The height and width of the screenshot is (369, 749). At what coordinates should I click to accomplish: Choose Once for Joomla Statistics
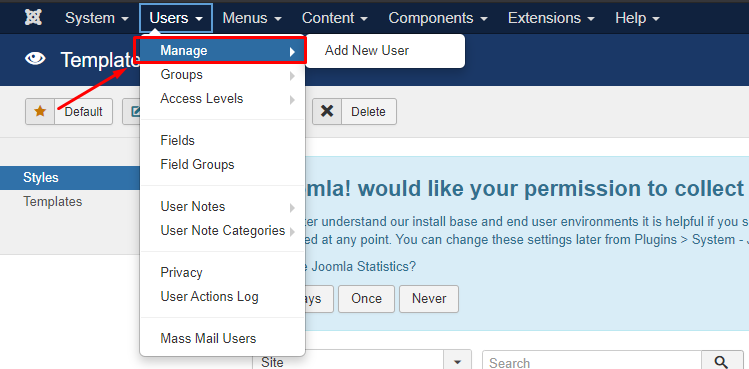tap(366, 299)
